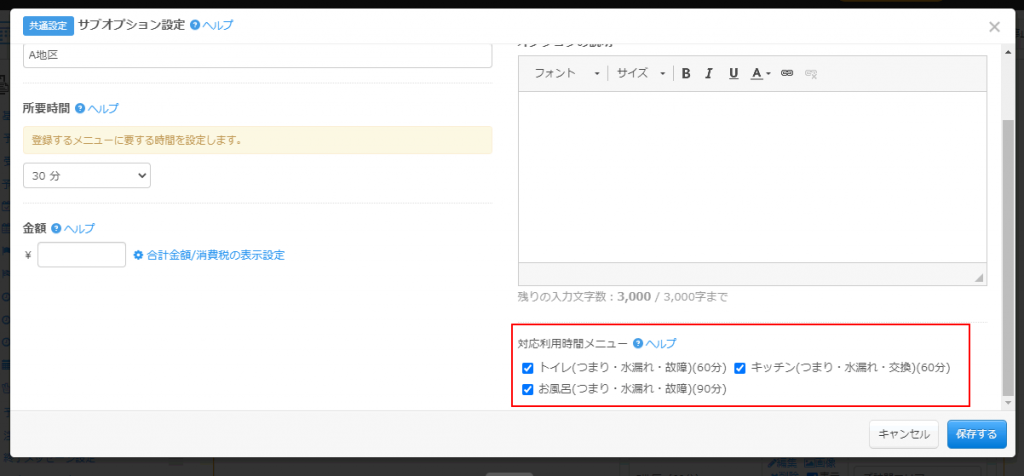The width and height of the screenshot is (1024, 476).
Task: Click the 金額 yen input field
Action: (x=81, y=255)
